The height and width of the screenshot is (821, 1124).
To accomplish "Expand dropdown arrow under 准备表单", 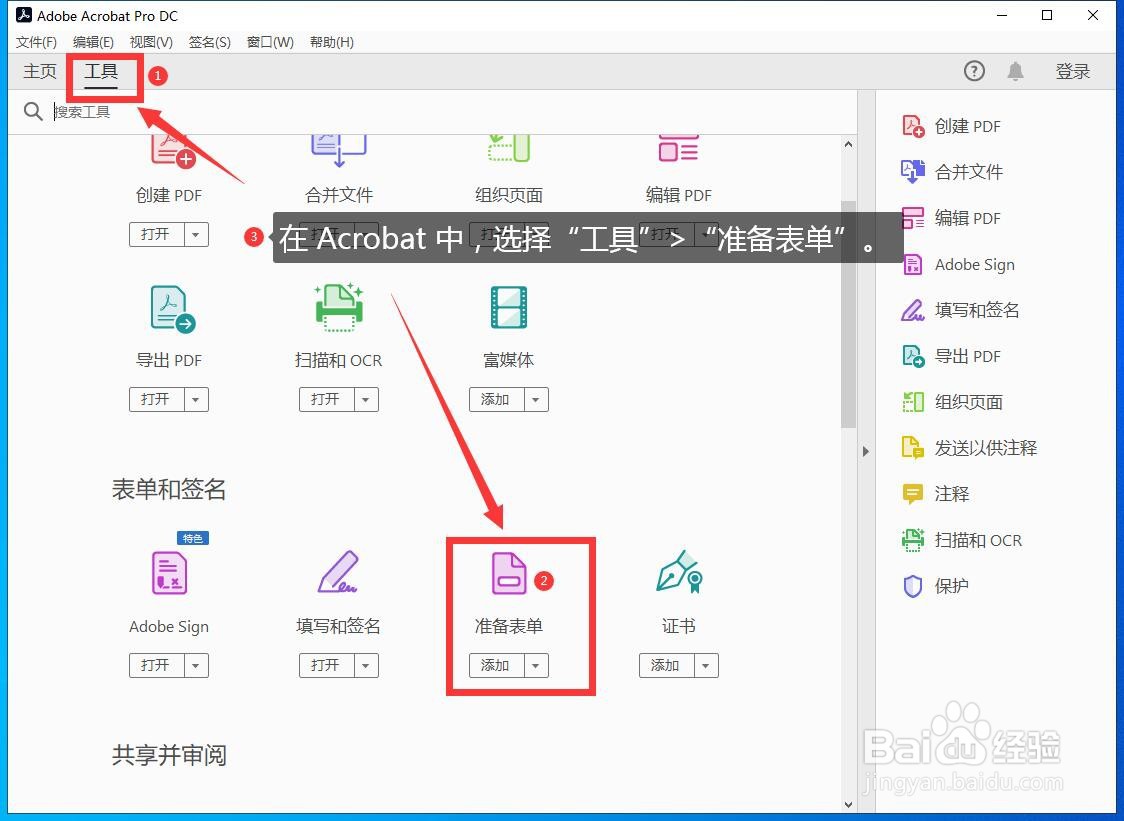I will pyautogui.click(x=535, y=665).
